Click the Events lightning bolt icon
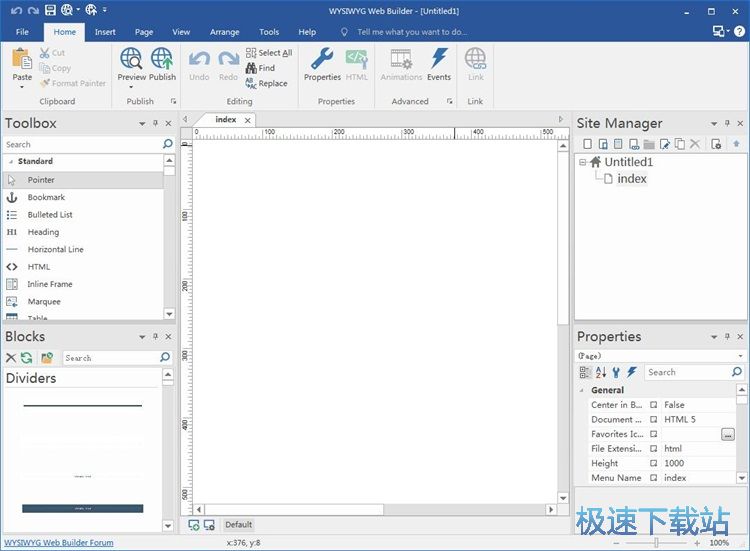The width and height of the screenshot is (750, 551). 439,59
